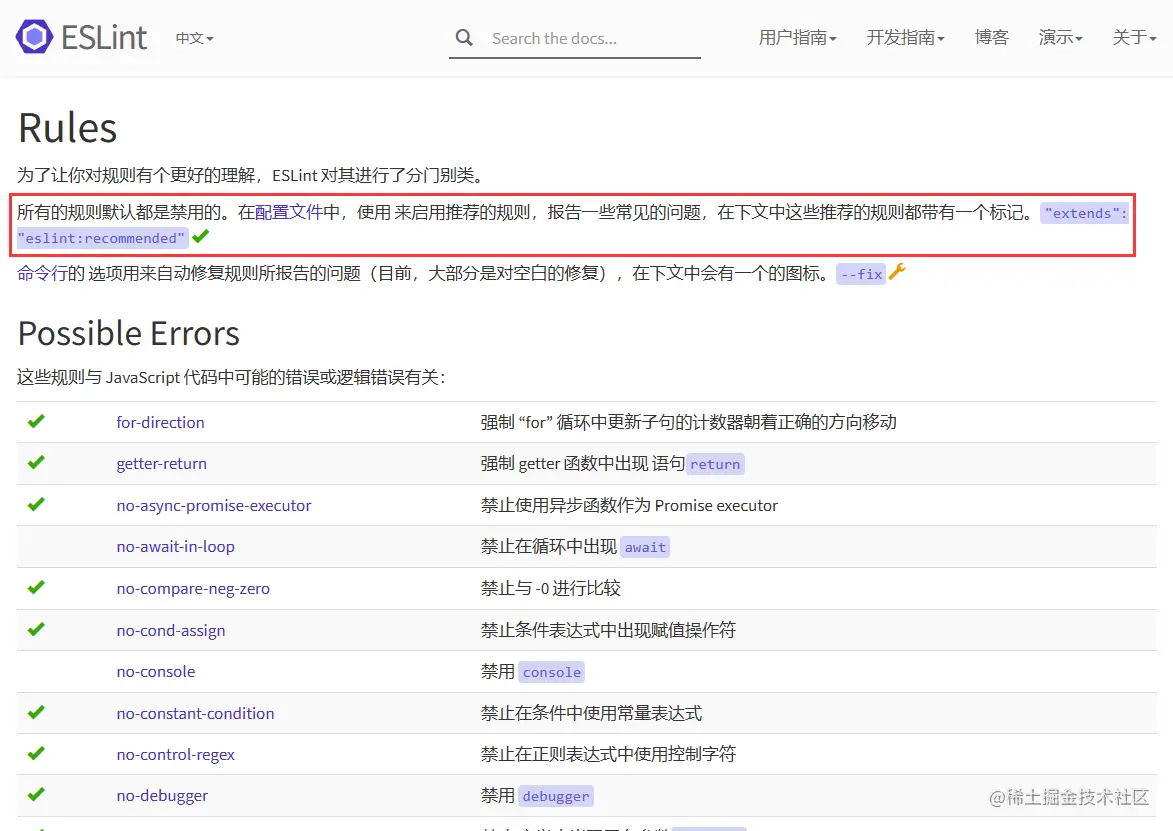The height and width of the screenshot is (831, 1173).
Task: Click the checkmark beside no-cond-assign
Action: point(36,629)
